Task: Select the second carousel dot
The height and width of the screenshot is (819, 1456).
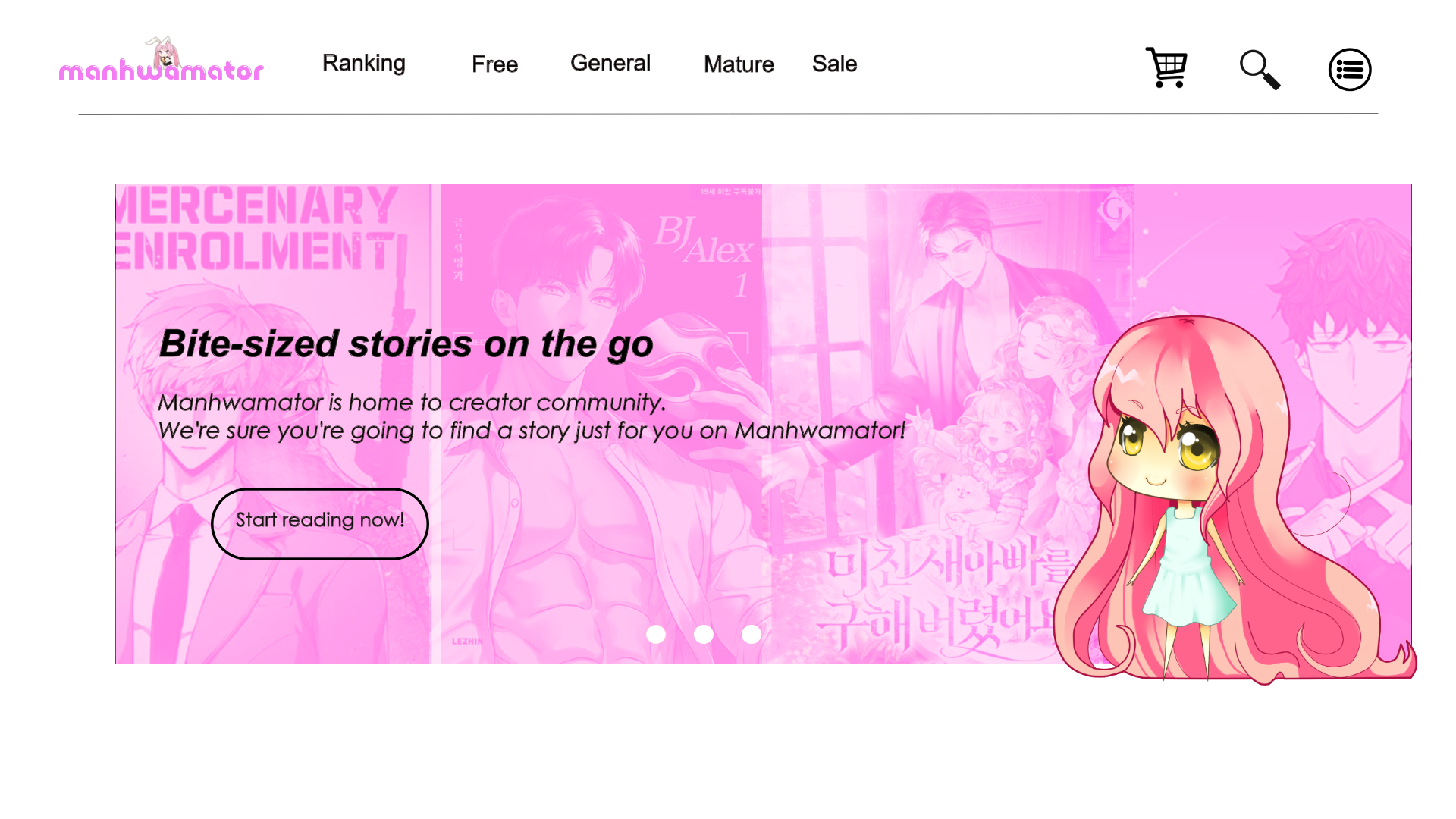Action: [x=704, y=634]
